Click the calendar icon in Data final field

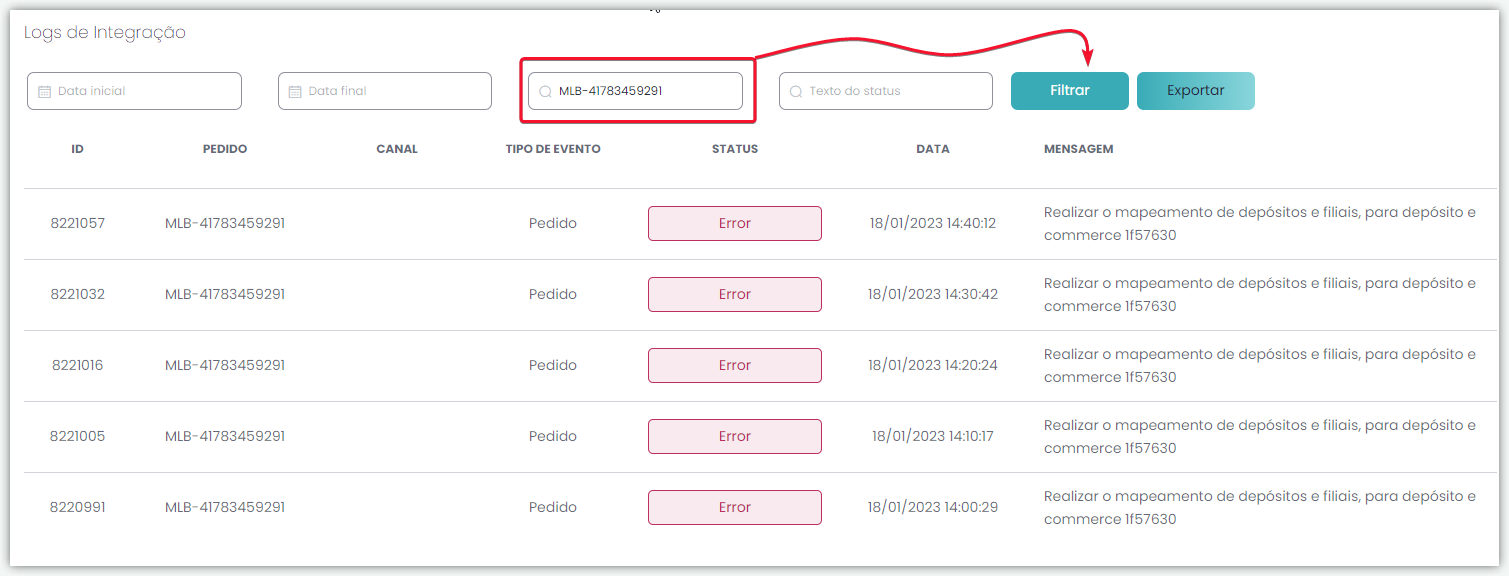coord(295,91)
